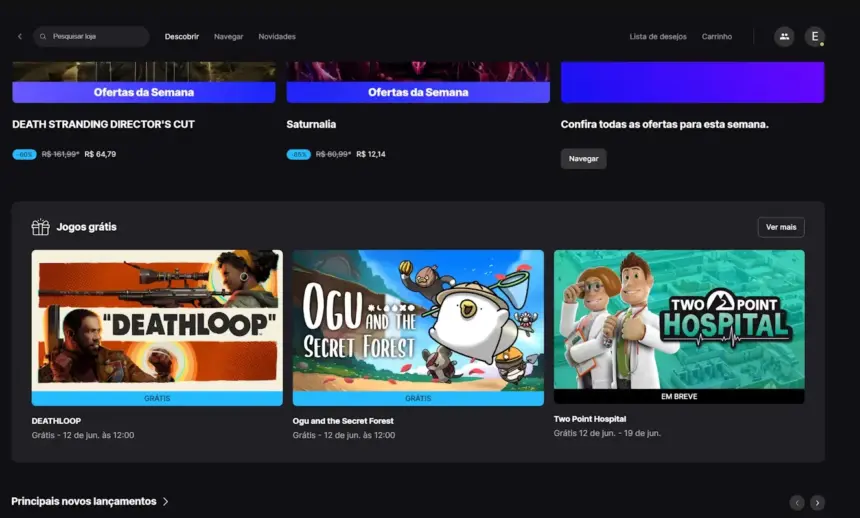
Task: Show next new releases with right arrow
Action: tap(817, 503)
